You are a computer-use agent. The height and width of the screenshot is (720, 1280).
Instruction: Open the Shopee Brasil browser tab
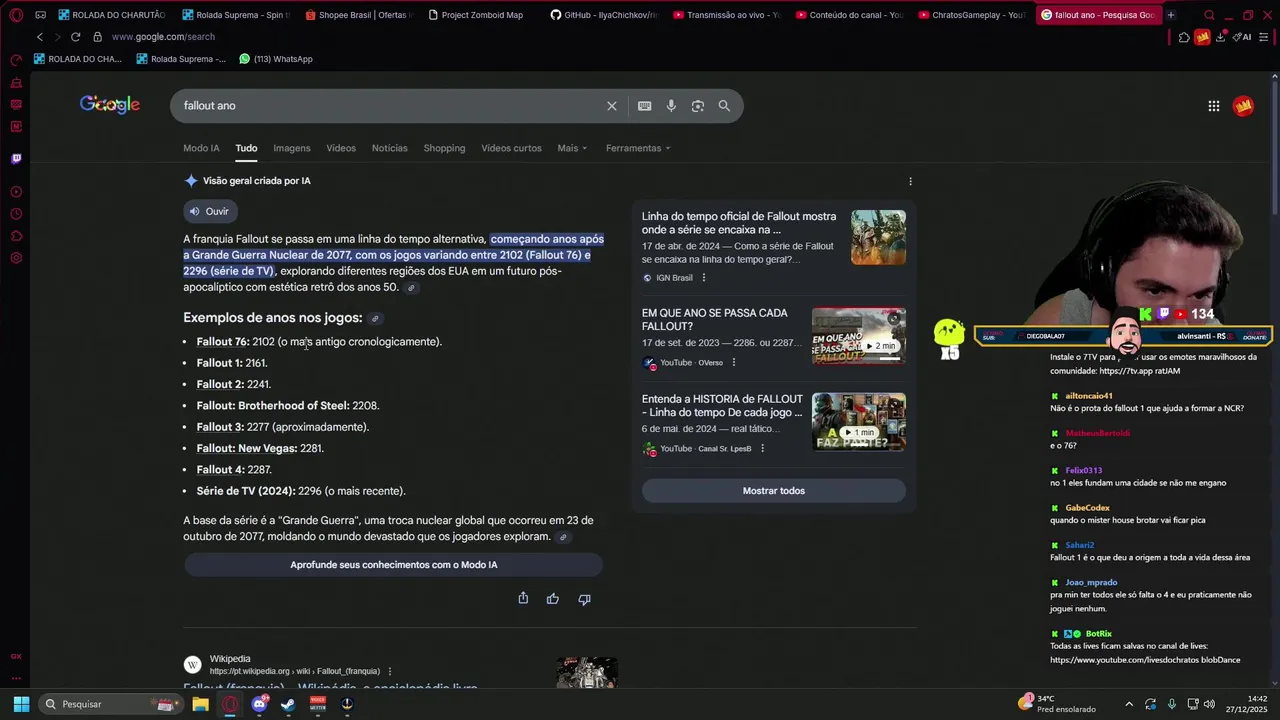click(358, 15)
